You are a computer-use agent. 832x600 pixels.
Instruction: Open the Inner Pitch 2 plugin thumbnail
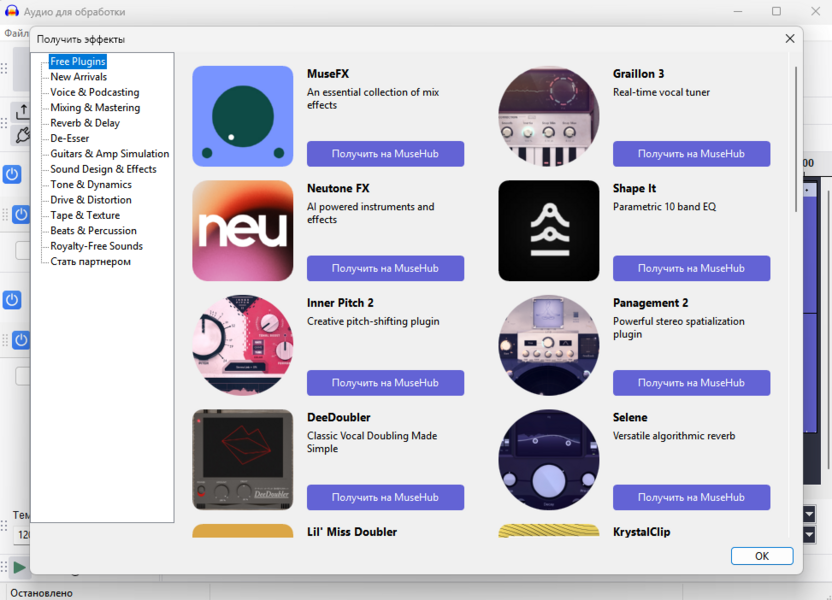pos(242,345)
